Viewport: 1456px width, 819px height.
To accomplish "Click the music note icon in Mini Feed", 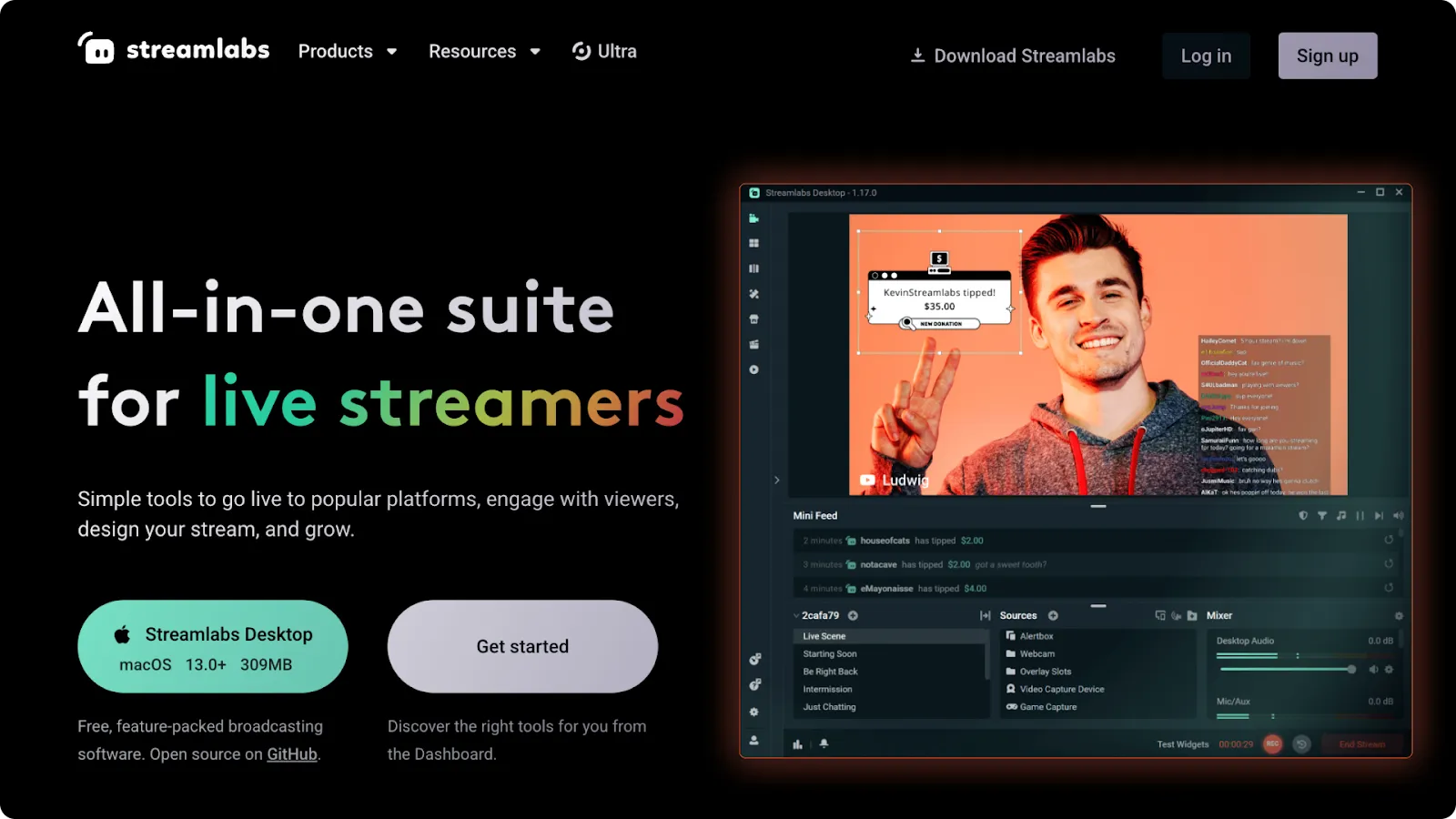I will coord(1341,516).
